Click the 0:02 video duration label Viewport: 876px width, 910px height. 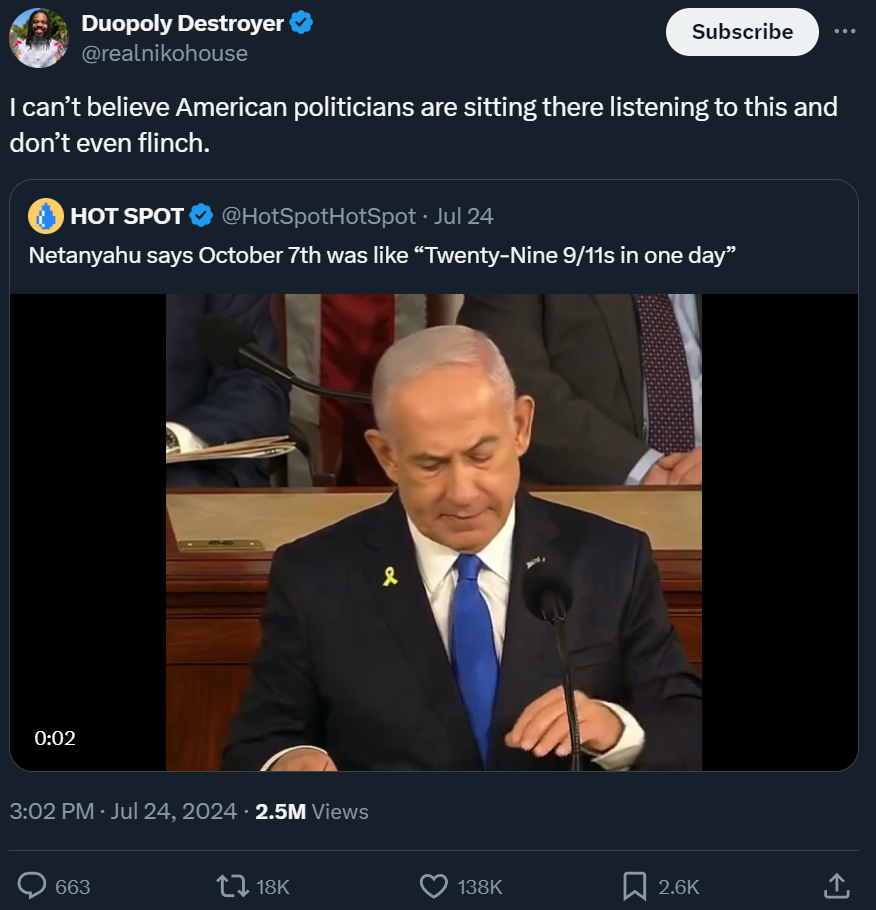pyautogui.click(x=55, y=738)
